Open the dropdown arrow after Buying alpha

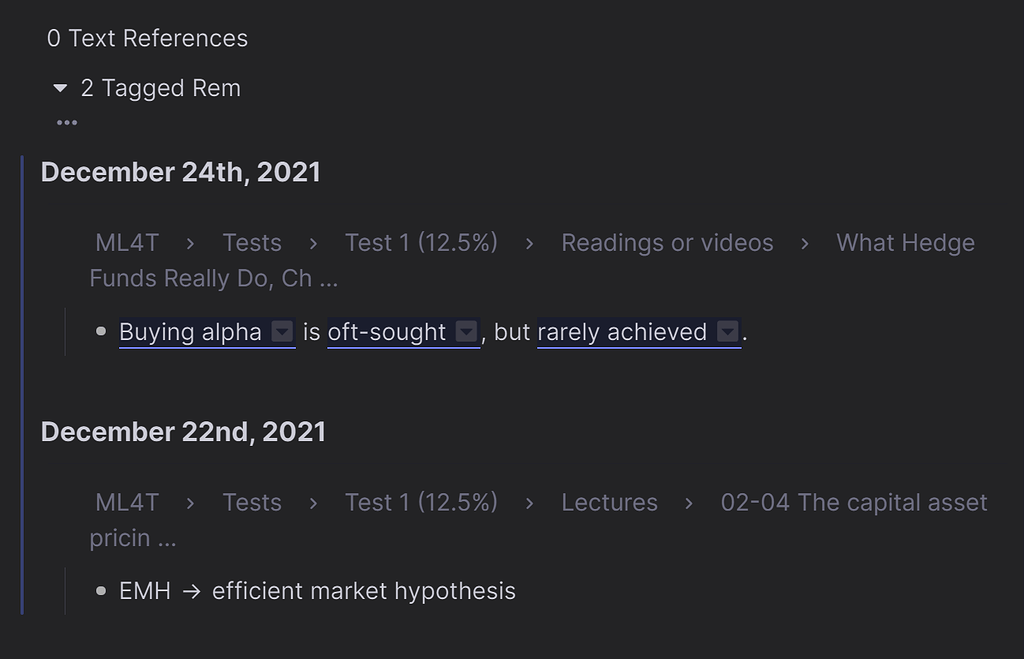(281, 330)
